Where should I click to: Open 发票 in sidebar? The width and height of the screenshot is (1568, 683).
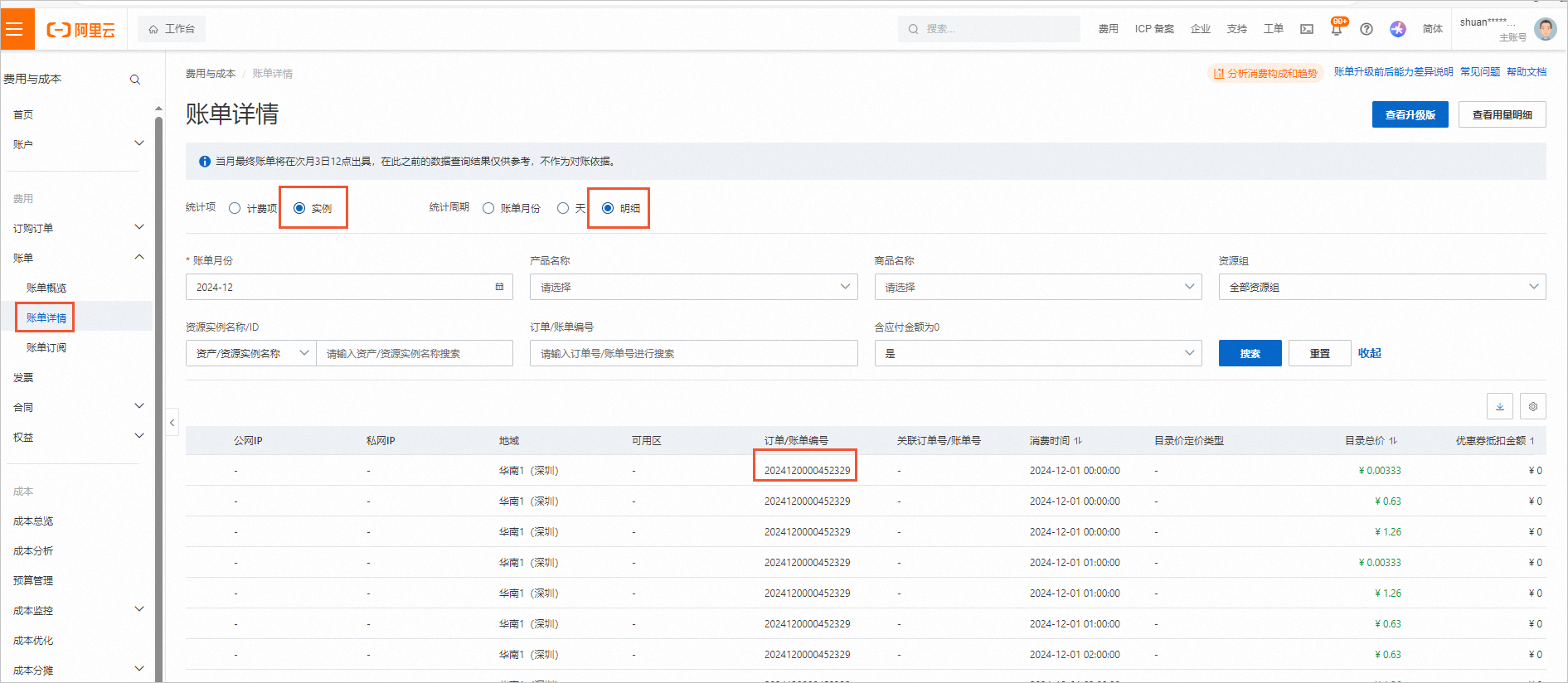click(x=23, y=377)
